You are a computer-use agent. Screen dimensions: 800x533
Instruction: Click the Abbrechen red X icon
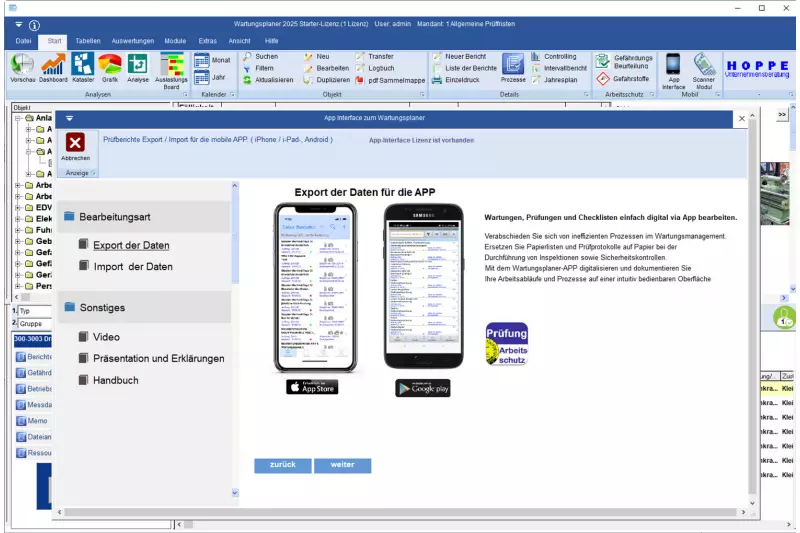pyautogui.click(x=75, y=142)
